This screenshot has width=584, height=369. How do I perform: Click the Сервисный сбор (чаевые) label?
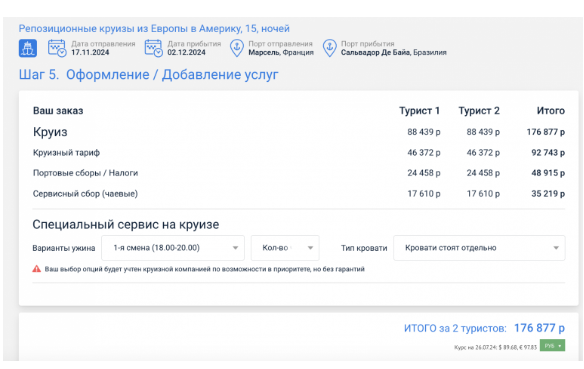click(x=85, y=194)
